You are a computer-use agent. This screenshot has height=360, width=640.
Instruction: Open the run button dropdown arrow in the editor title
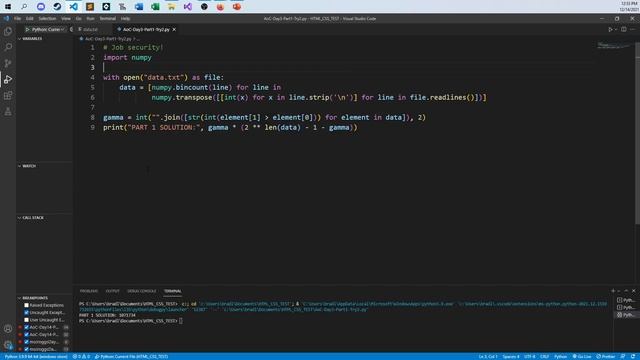point(616,29)
